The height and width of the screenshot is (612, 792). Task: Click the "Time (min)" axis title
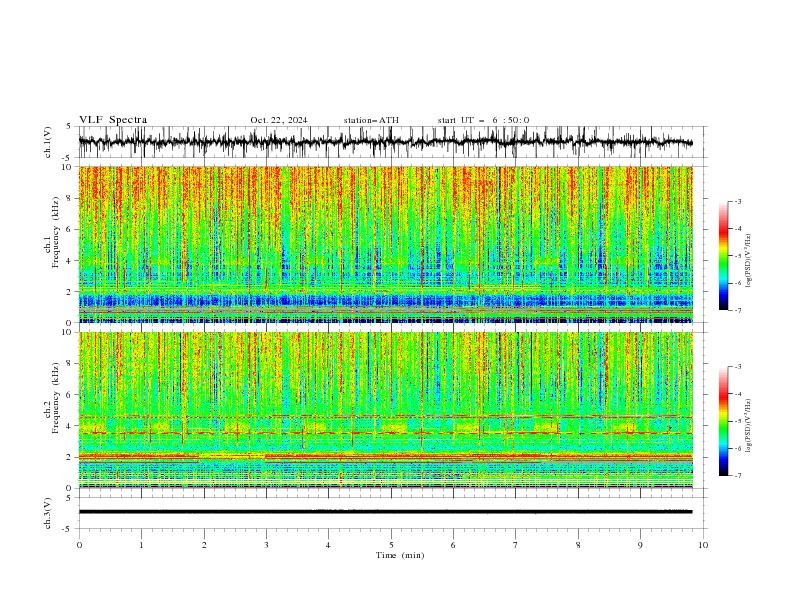coord(400,555)
